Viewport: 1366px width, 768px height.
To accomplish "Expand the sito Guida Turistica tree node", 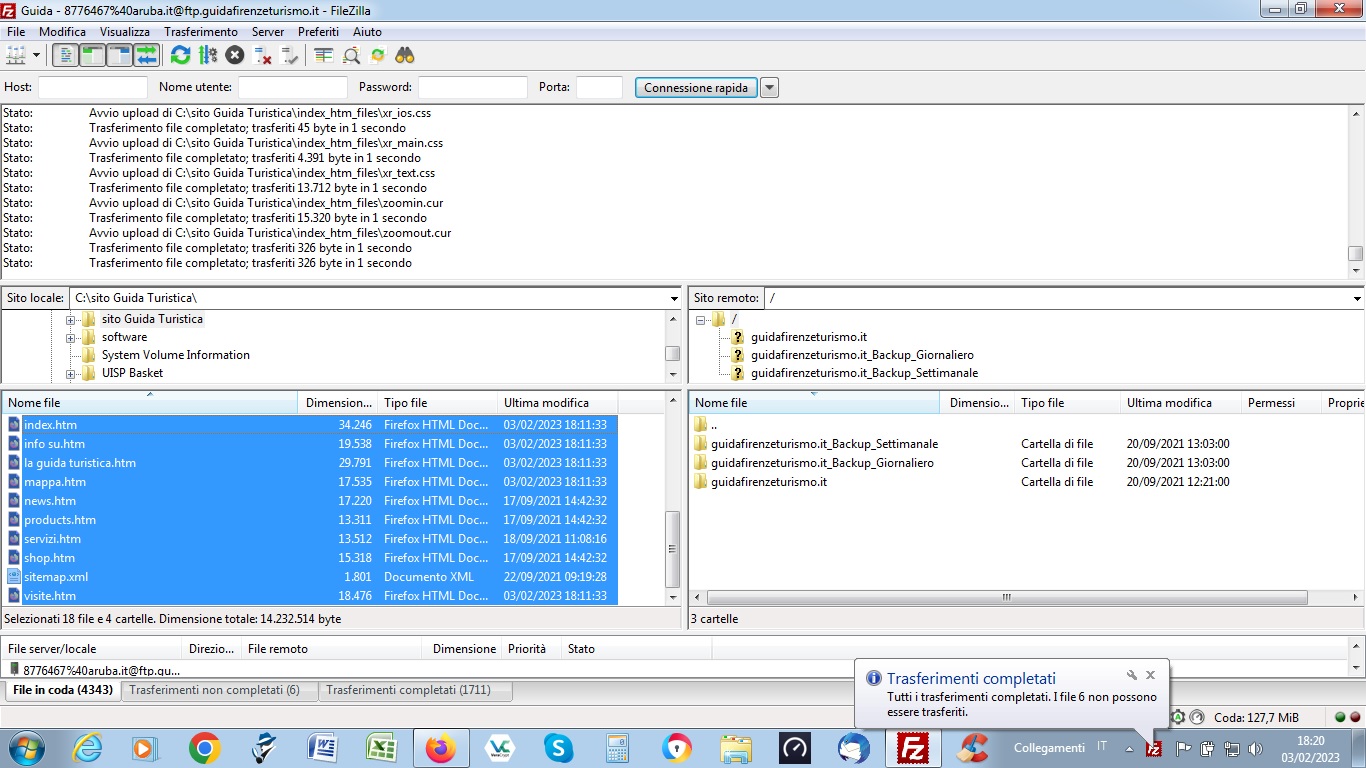I will 71,320.
